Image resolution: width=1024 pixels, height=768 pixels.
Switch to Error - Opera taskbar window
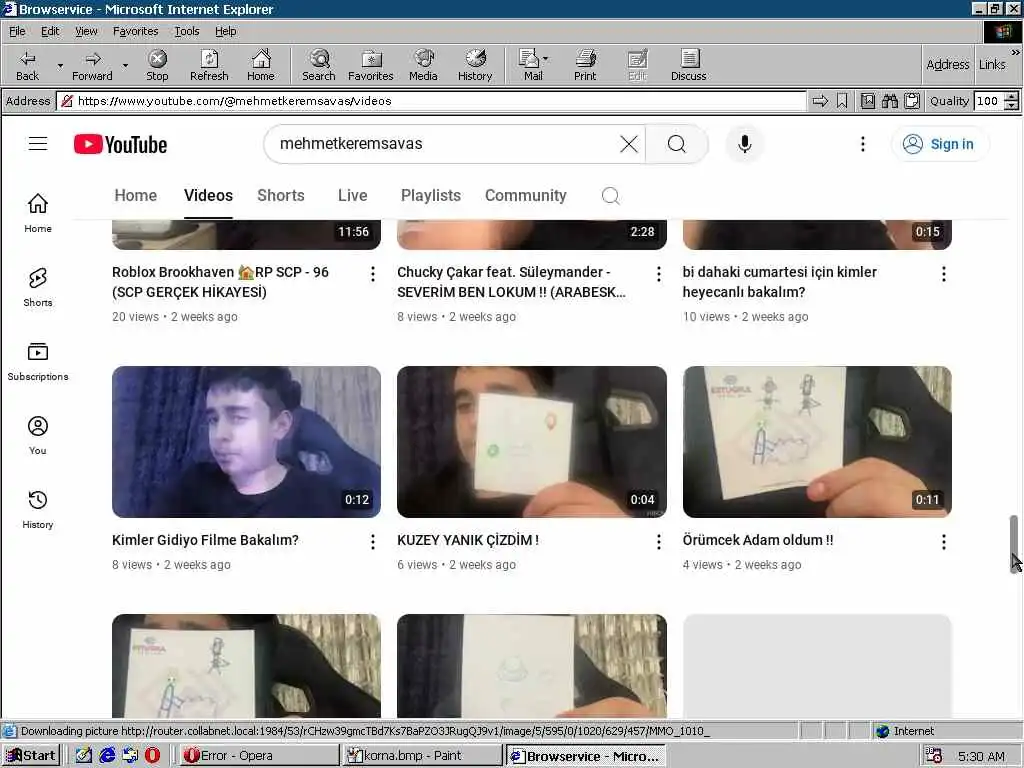tap(258, 756)
